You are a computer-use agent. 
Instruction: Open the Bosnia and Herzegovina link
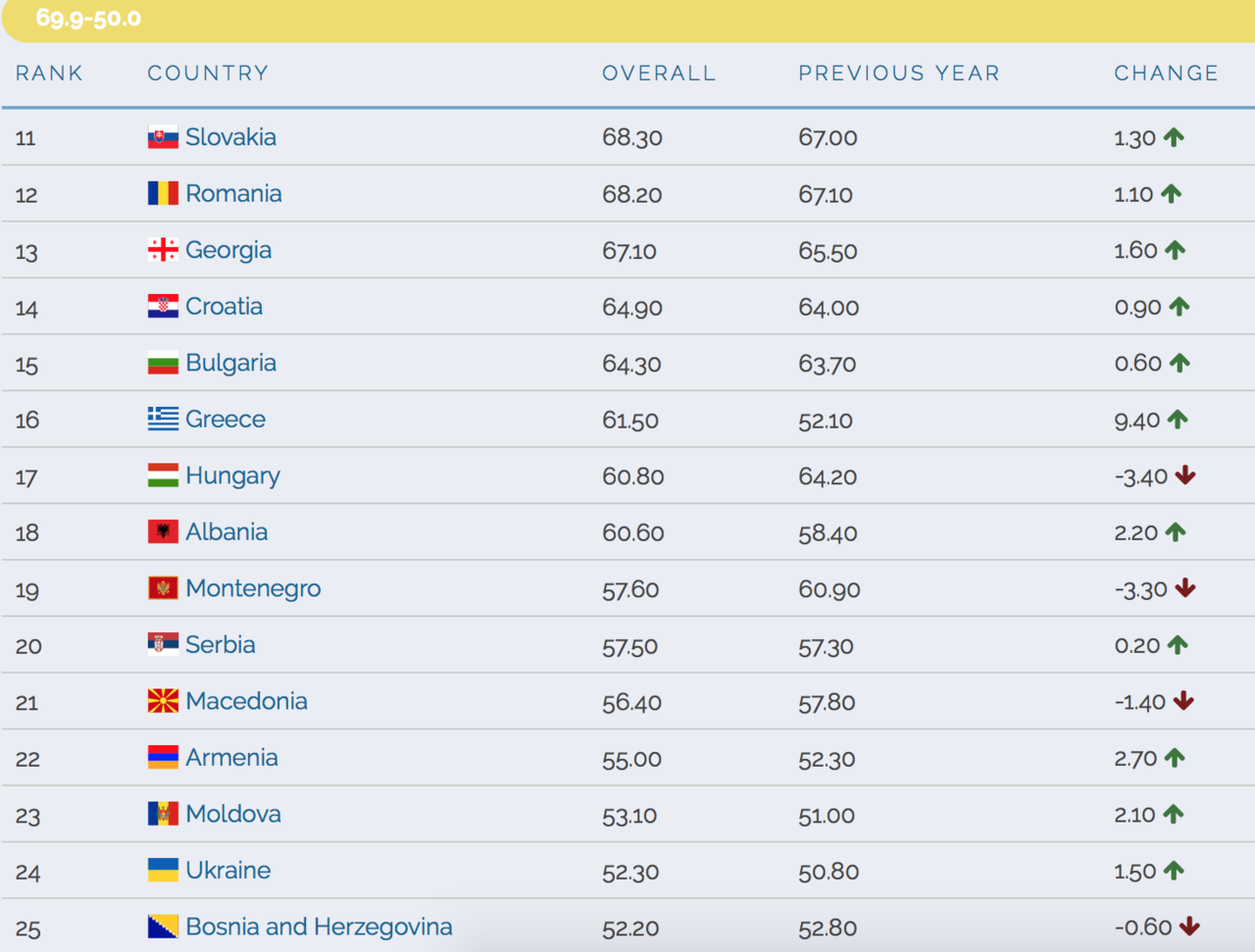(x=319, y=927)
